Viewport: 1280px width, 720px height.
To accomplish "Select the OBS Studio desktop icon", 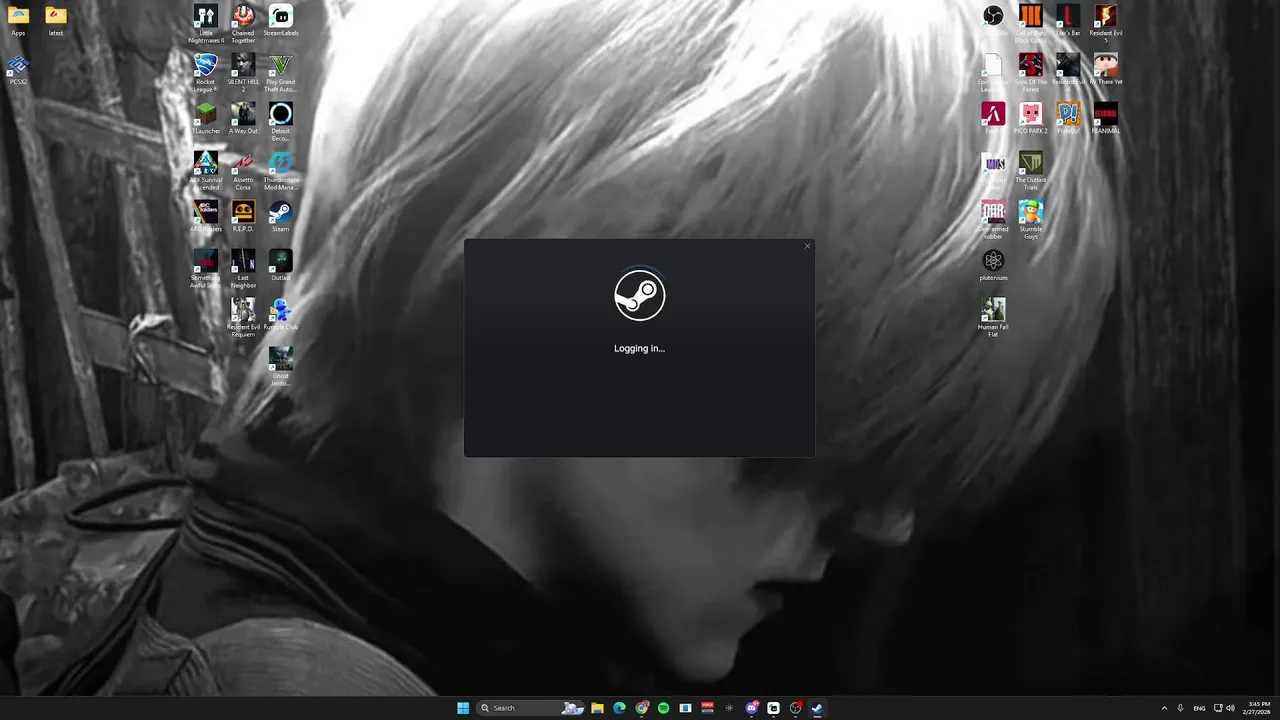I will 993,21.
